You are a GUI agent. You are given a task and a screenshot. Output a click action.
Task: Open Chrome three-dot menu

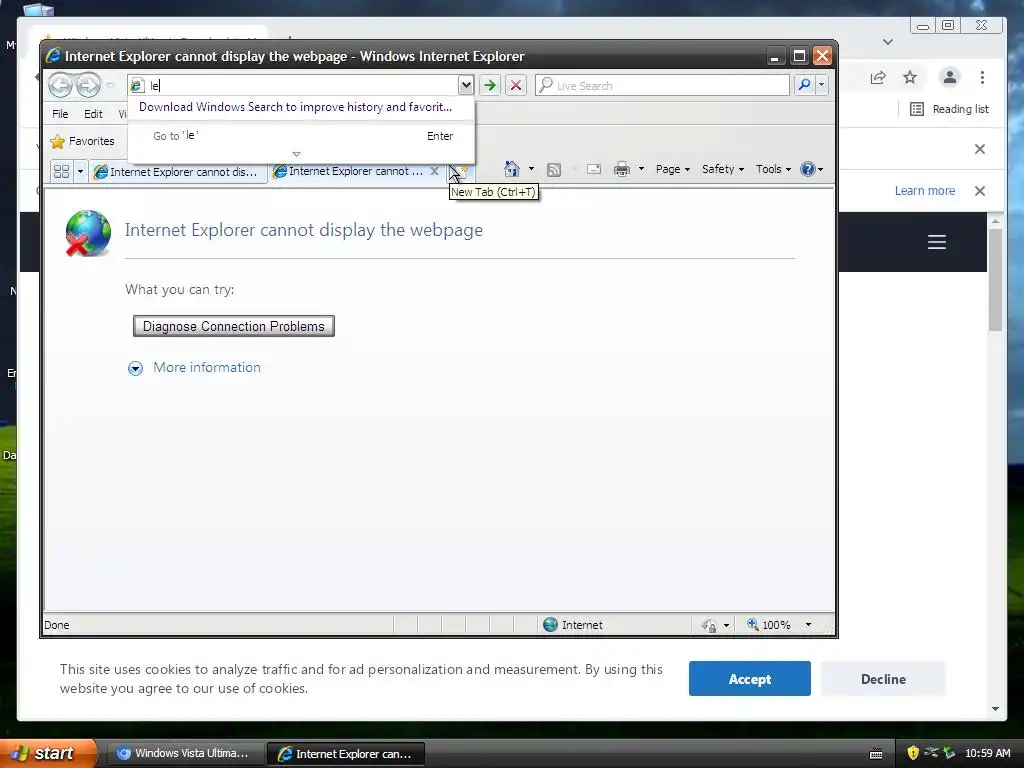[982, 78]
